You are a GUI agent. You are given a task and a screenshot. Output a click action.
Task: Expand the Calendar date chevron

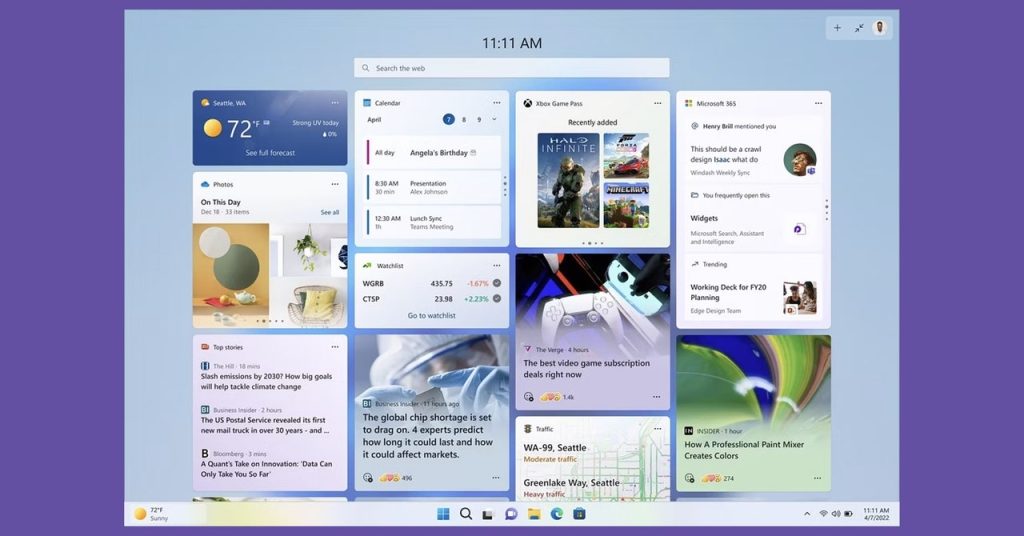point(494,119)
